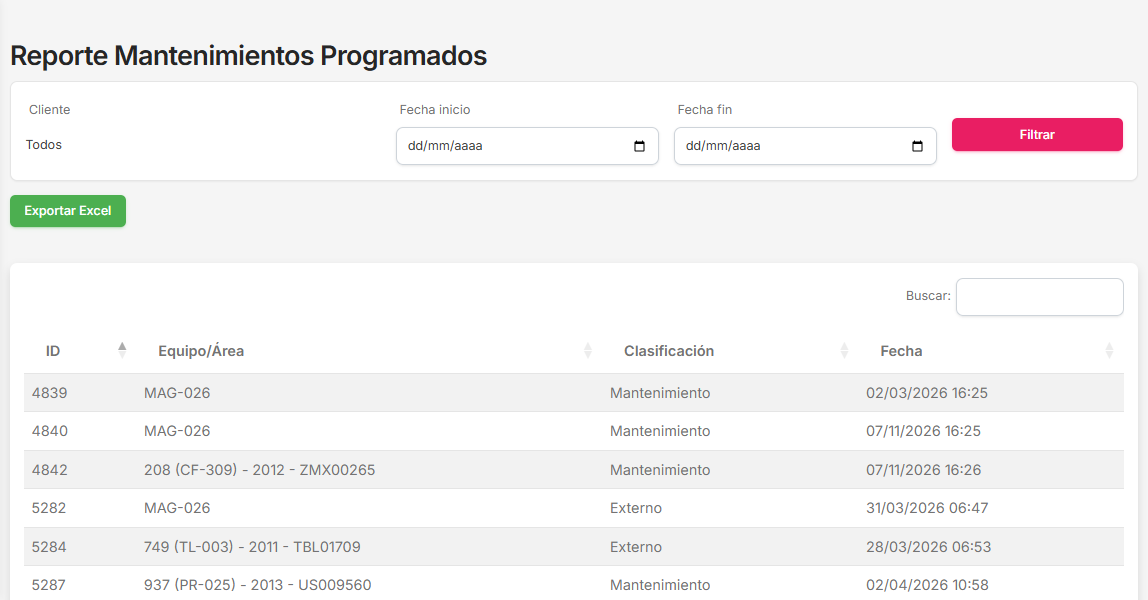Click the 749 (TL-003) - 2011 - TBL01709 row
Viewport: 1148px width, 600px height.
point(252,547)
